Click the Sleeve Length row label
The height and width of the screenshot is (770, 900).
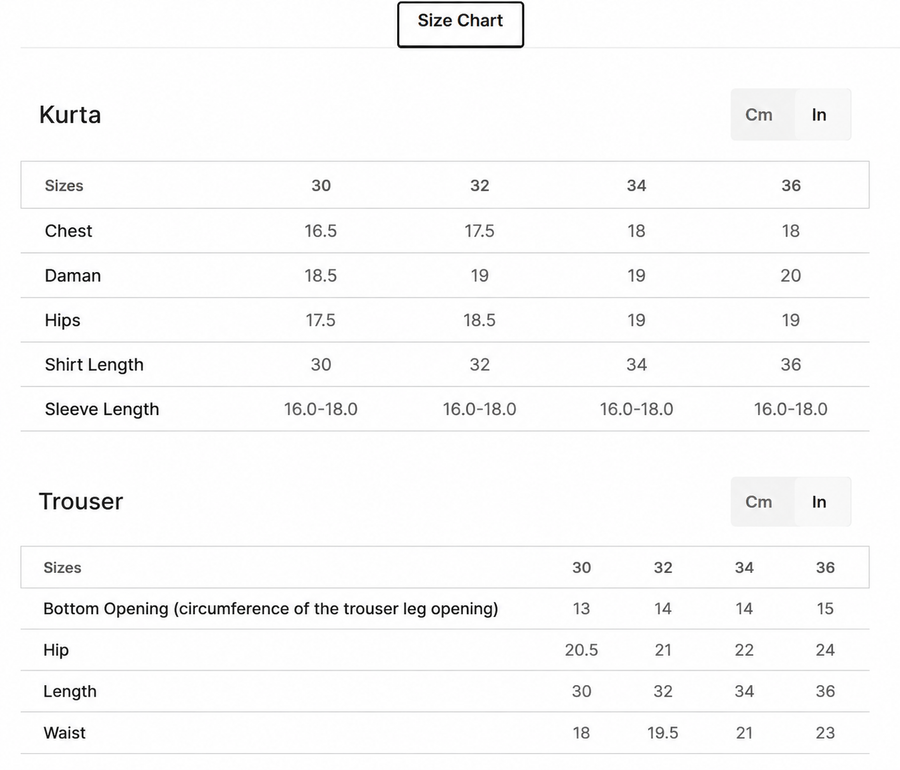click(x=102, y=409)
